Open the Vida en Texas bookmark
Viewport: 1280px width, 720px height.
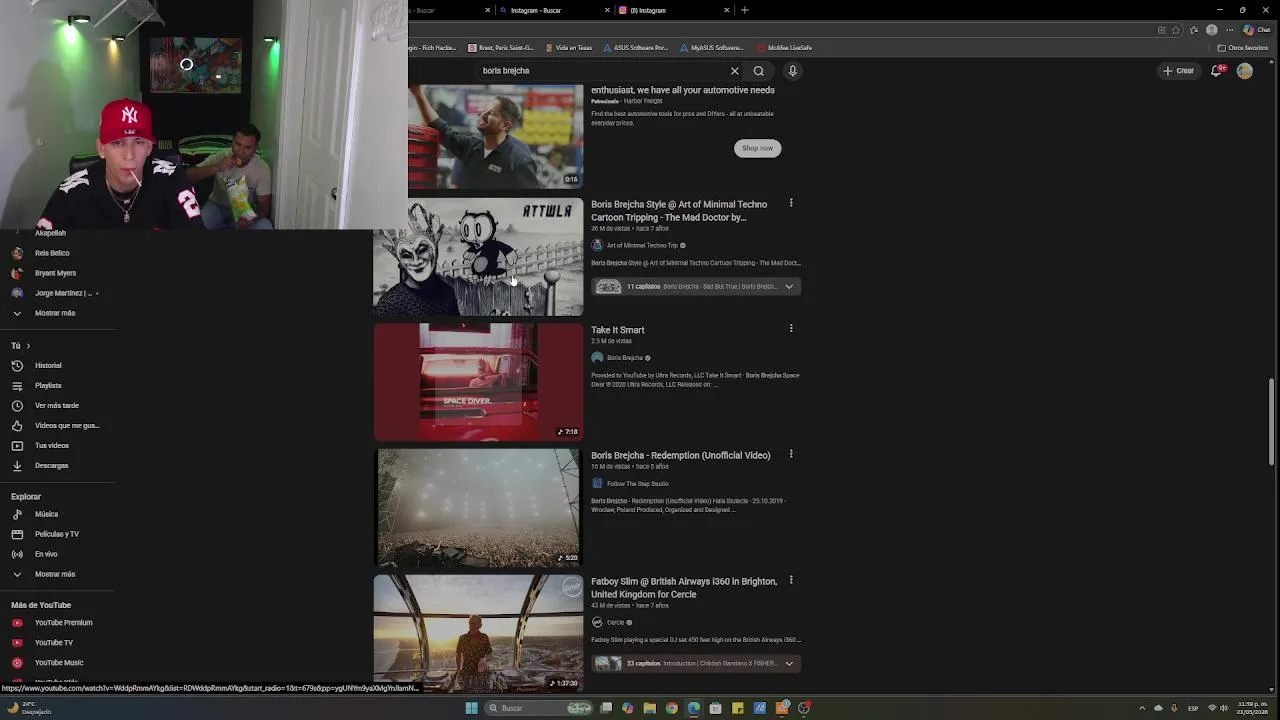[568, 48]
